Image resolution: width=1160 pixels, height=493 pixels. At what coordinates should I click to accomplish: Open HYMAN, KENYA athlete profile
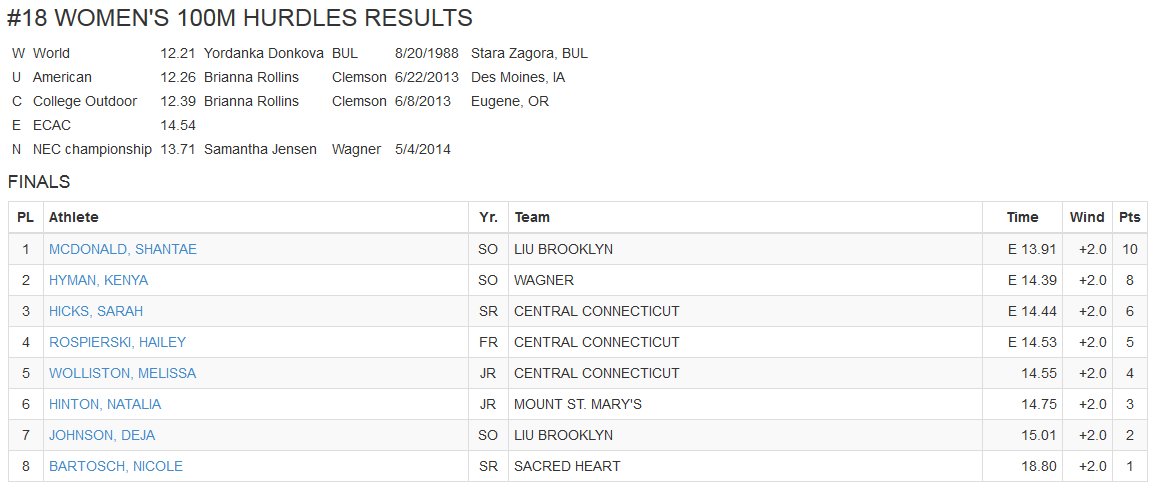point(98,281)
